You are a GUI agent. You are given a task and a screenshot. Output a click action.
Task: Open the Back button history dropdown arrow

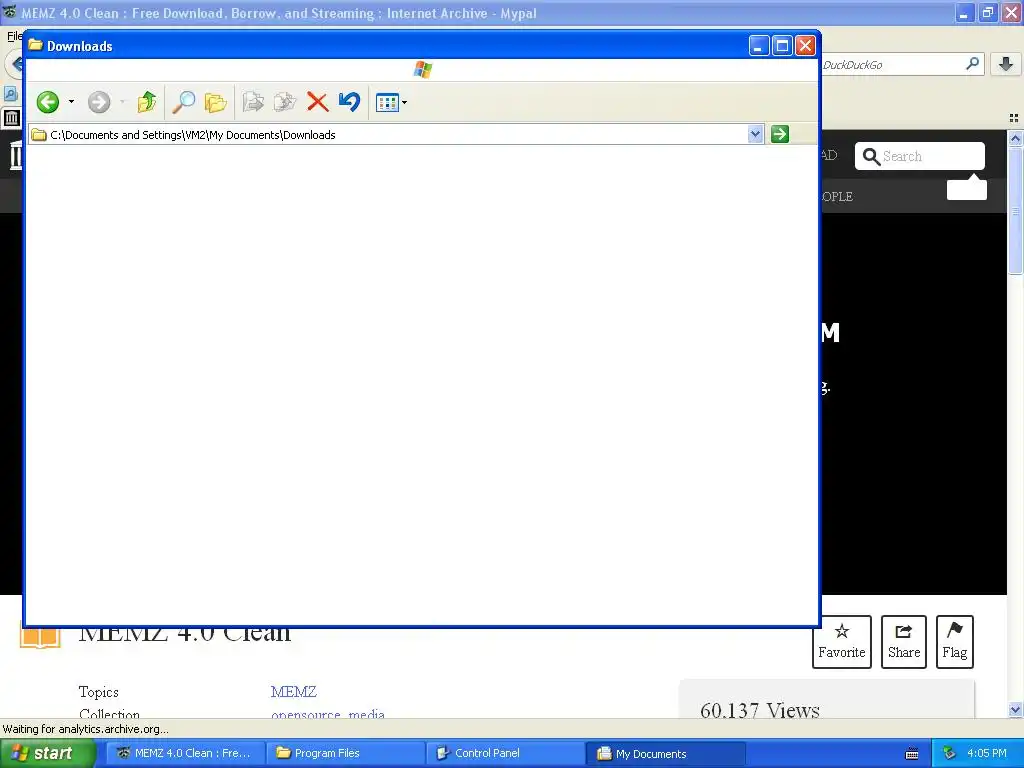(x=71, y=102)
